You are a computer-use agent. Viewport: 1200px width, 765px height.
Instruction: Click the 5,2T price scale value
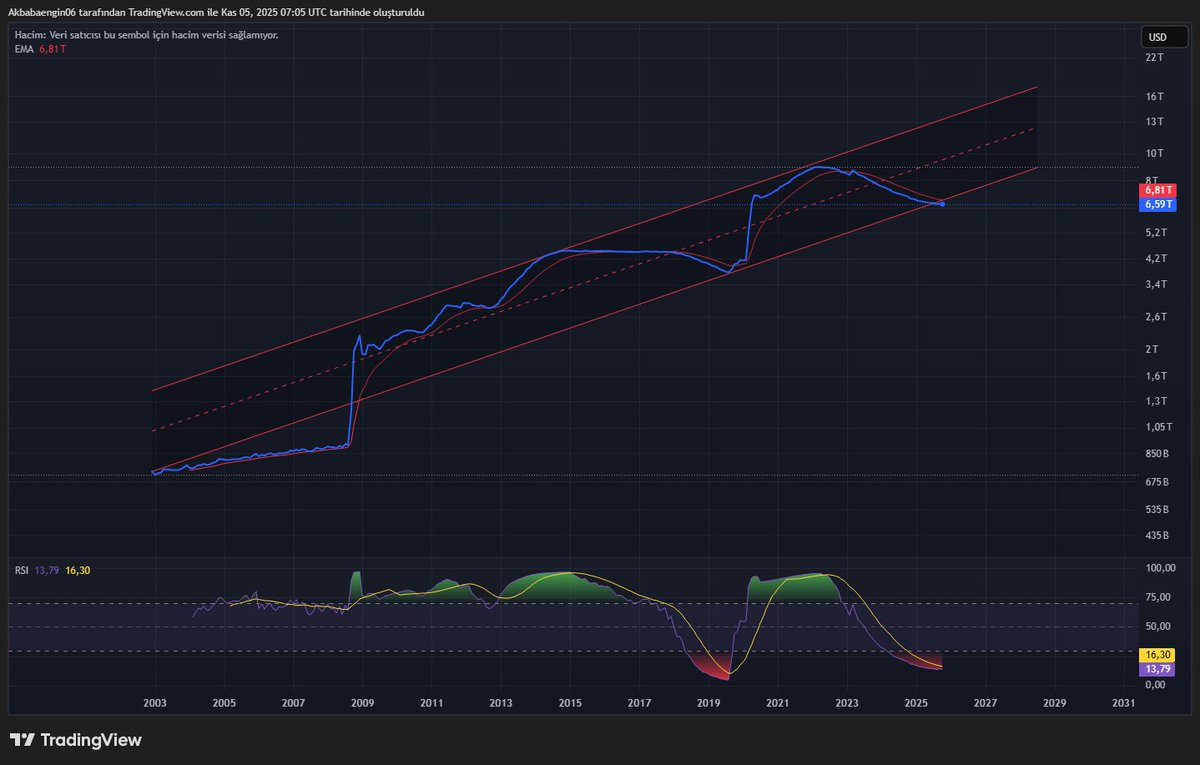[1157, 233]
